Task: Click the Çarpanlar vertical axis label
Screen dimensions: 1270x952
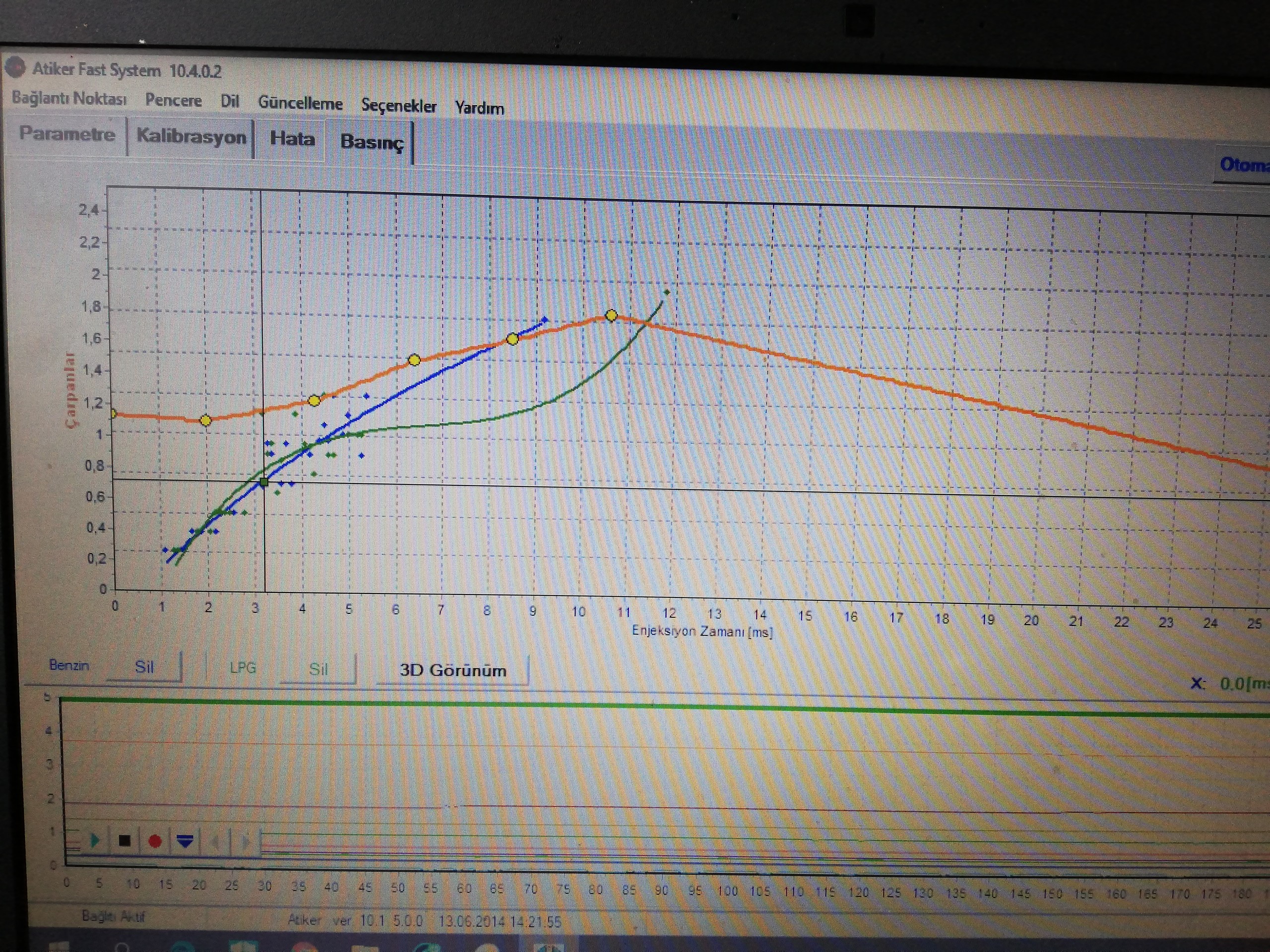Action: (70, 390)
